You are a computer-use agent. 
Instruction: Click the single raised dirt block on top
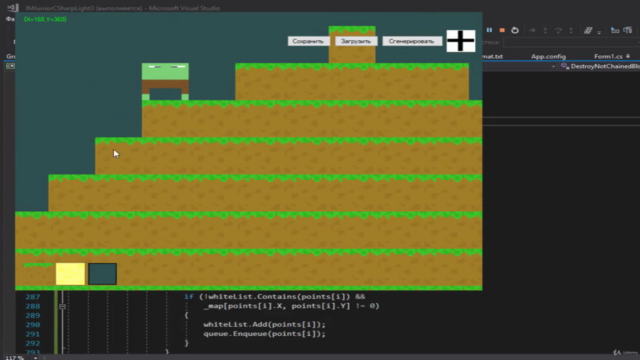[x=352, y=45]
